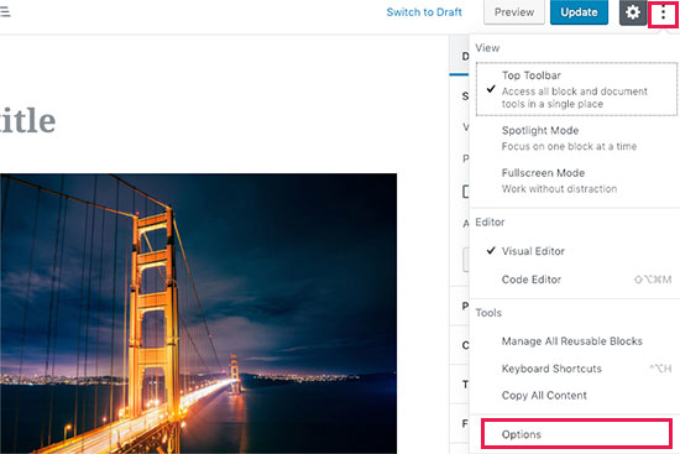680x454 pixels.
Task: Click the Switch to Draft link
Action: (424, 13)
